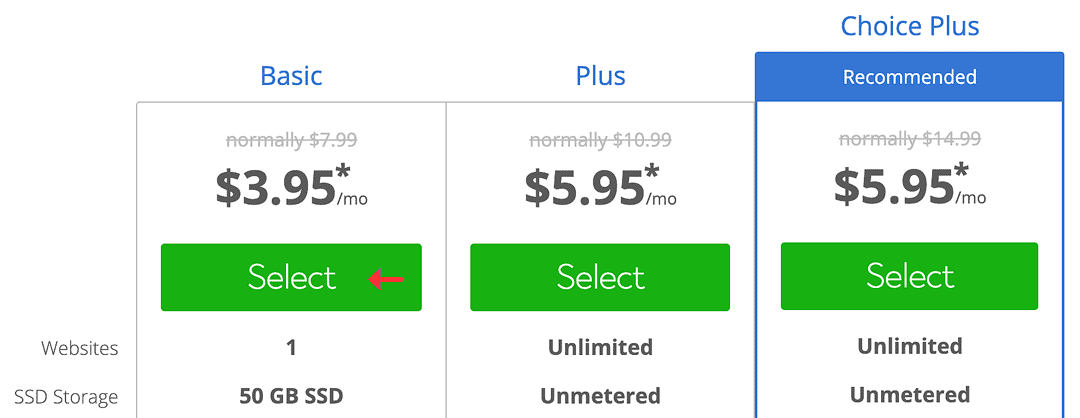Open the Basic plan title link

tap(291, 76)
